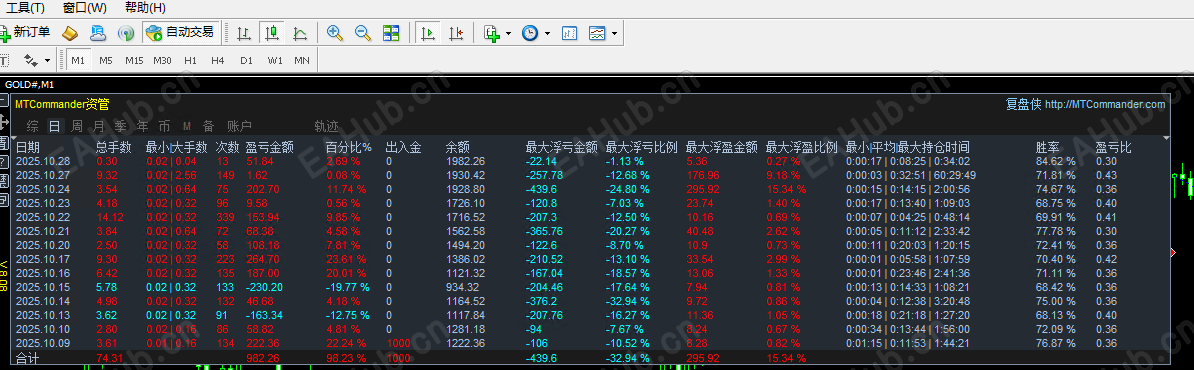Click the 最大浮亏金额 column header

561,147
